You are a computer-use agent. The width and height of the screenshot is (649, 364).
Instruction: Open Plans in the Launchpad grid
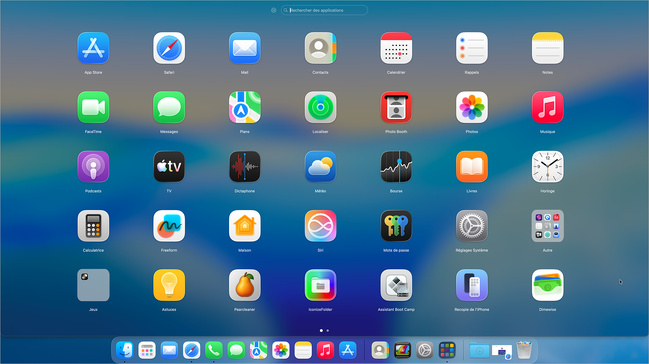[x=245, y=107]
